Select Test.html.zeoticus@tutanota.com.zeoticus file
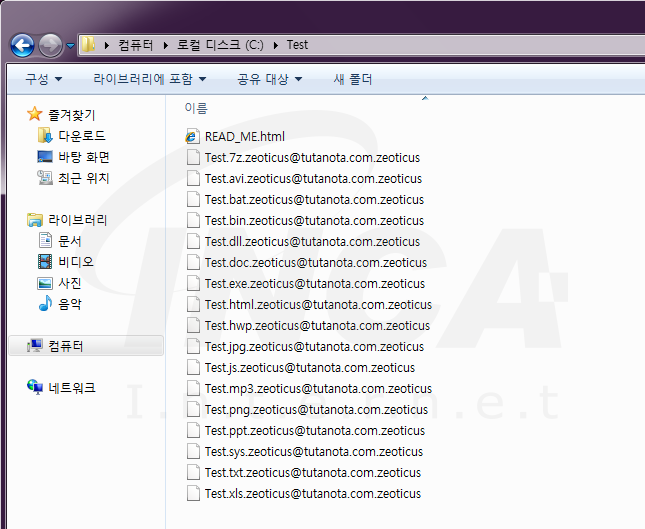 [x=318, y=304]
